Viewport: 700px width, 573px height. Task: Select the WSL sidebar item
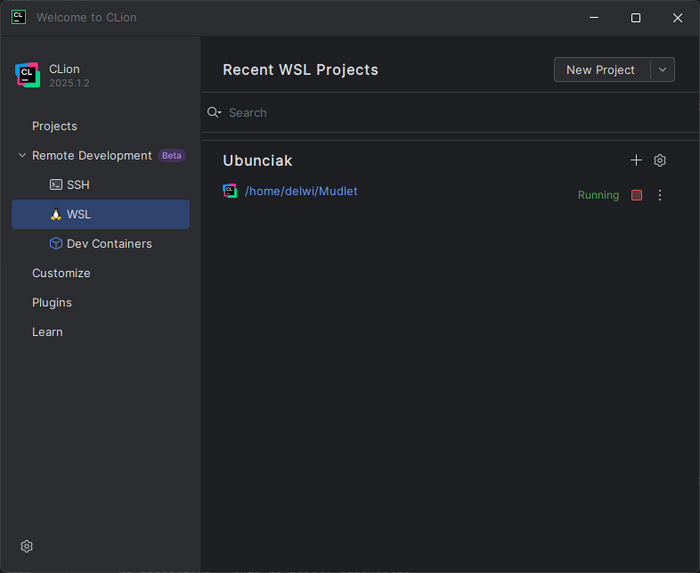(100, 214)
